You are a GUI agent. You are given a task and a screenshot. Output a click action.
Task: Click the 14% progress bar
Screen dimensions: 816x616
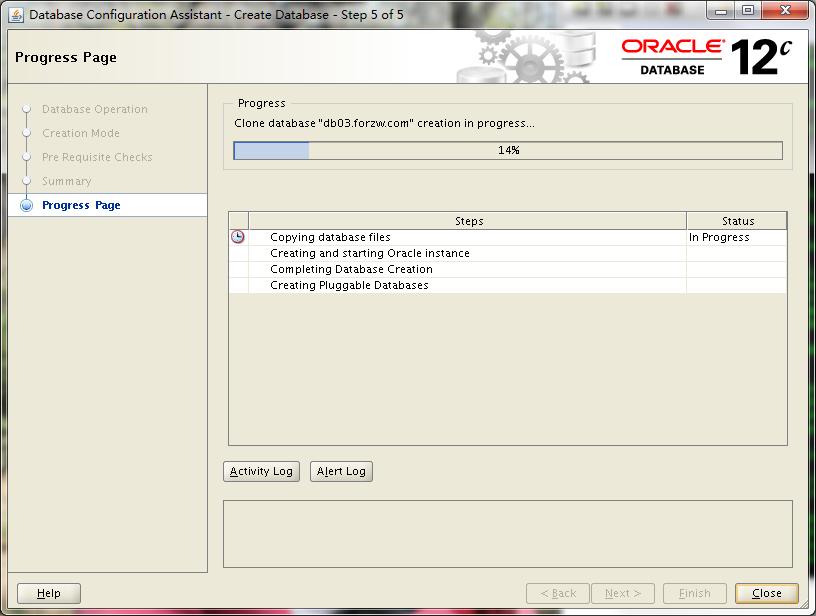tap(508, 150)
